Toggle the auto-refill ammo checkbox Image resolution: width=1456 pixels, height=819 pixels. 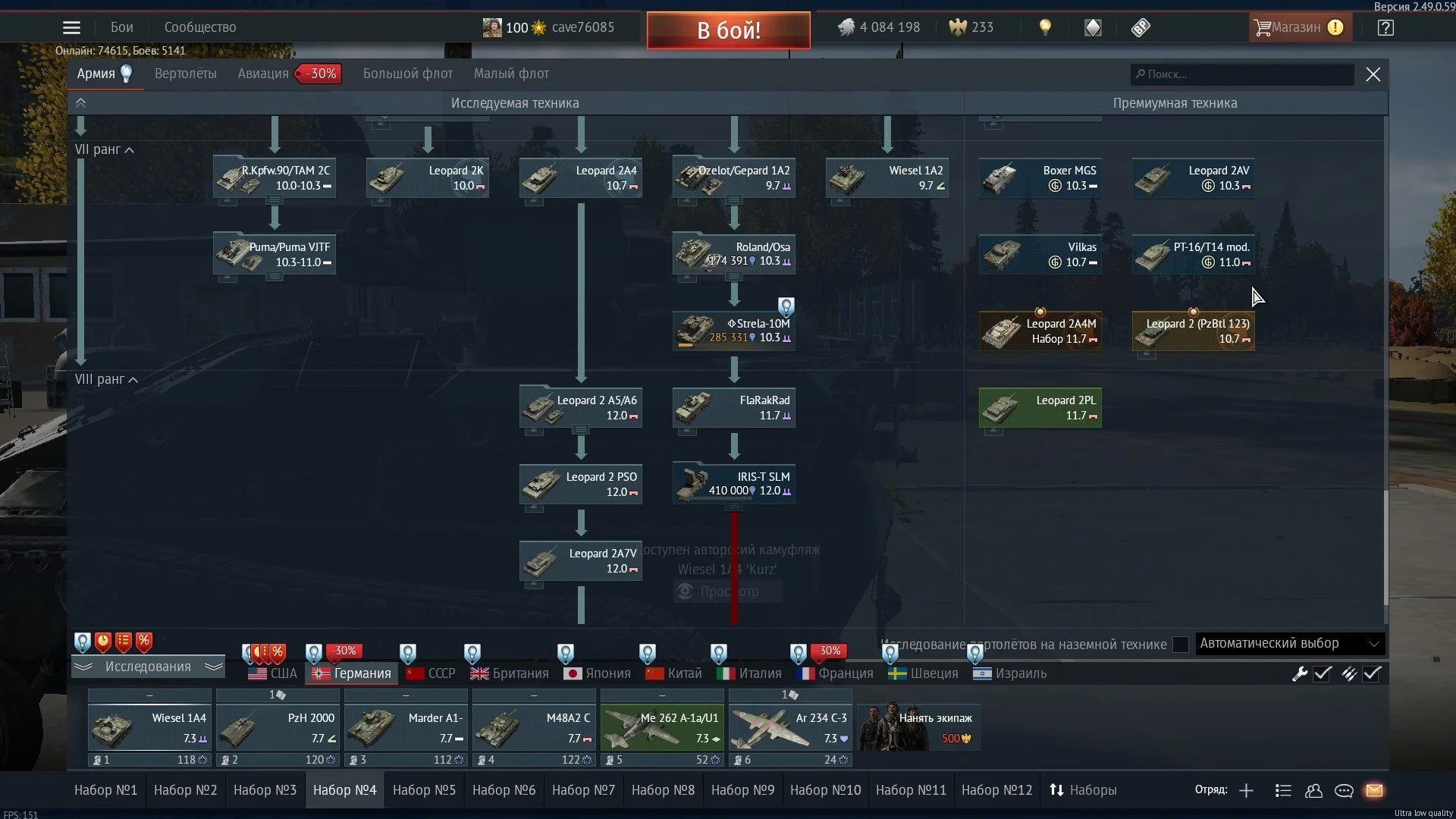[1372, 673]
